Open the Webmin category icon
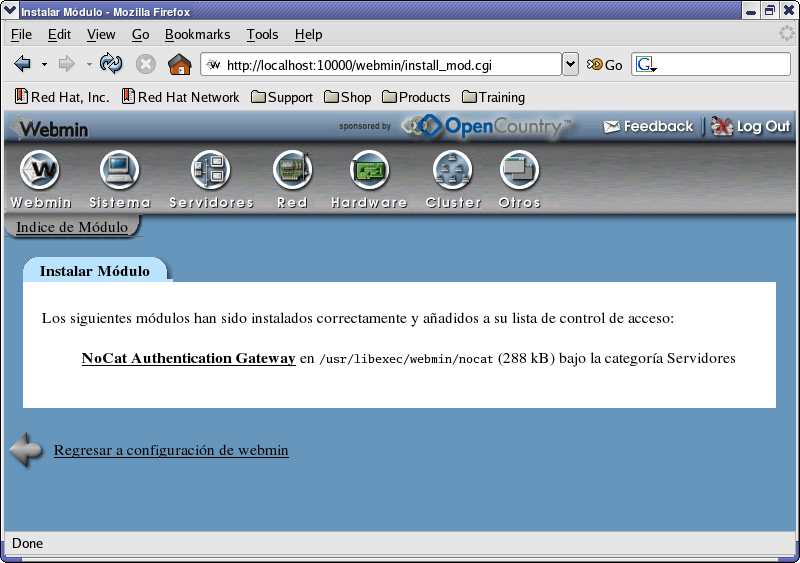 point(40,180)
